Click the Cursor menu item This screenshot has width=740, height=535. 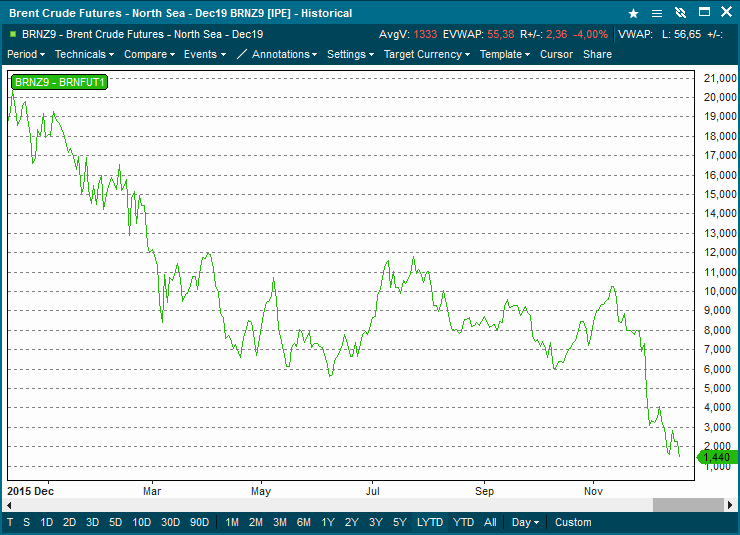point(556,54)
